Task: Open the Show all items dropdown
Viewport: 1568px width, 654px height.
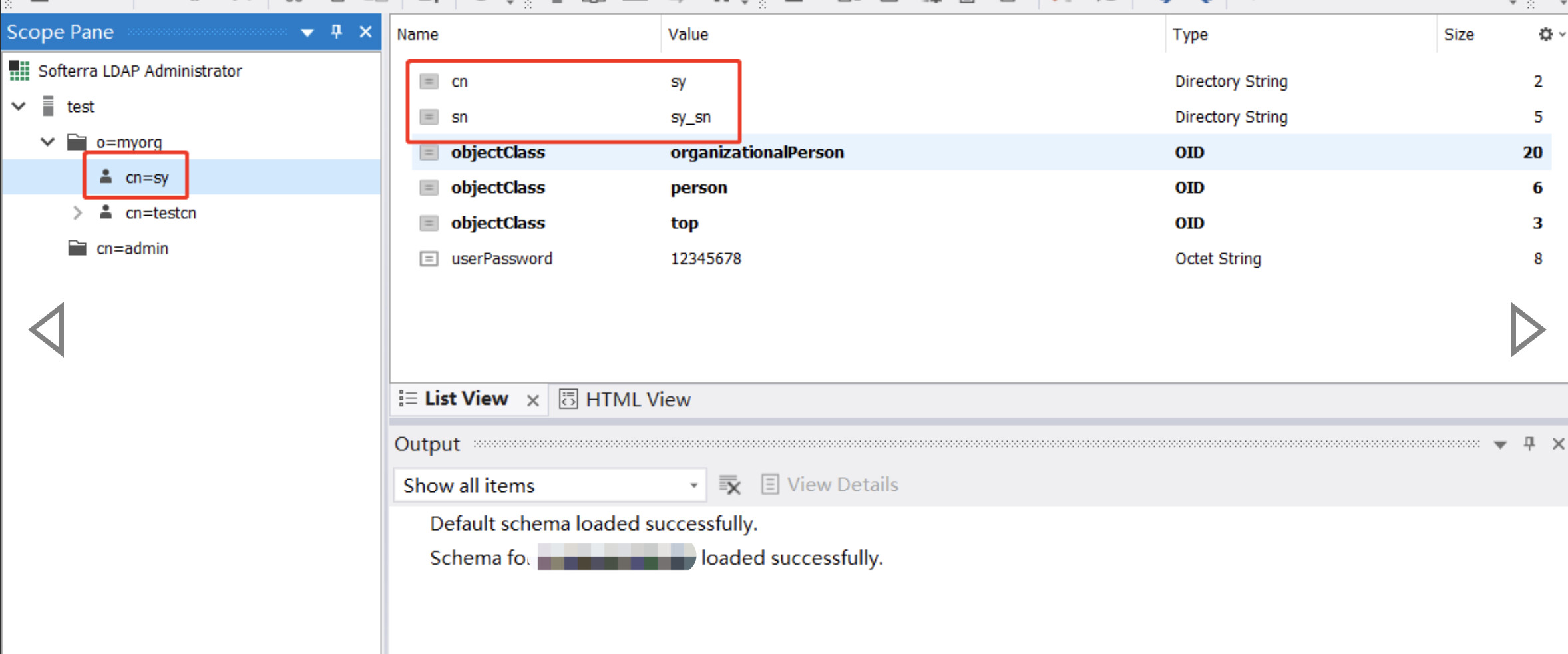Action: click(x=693, y=486)
